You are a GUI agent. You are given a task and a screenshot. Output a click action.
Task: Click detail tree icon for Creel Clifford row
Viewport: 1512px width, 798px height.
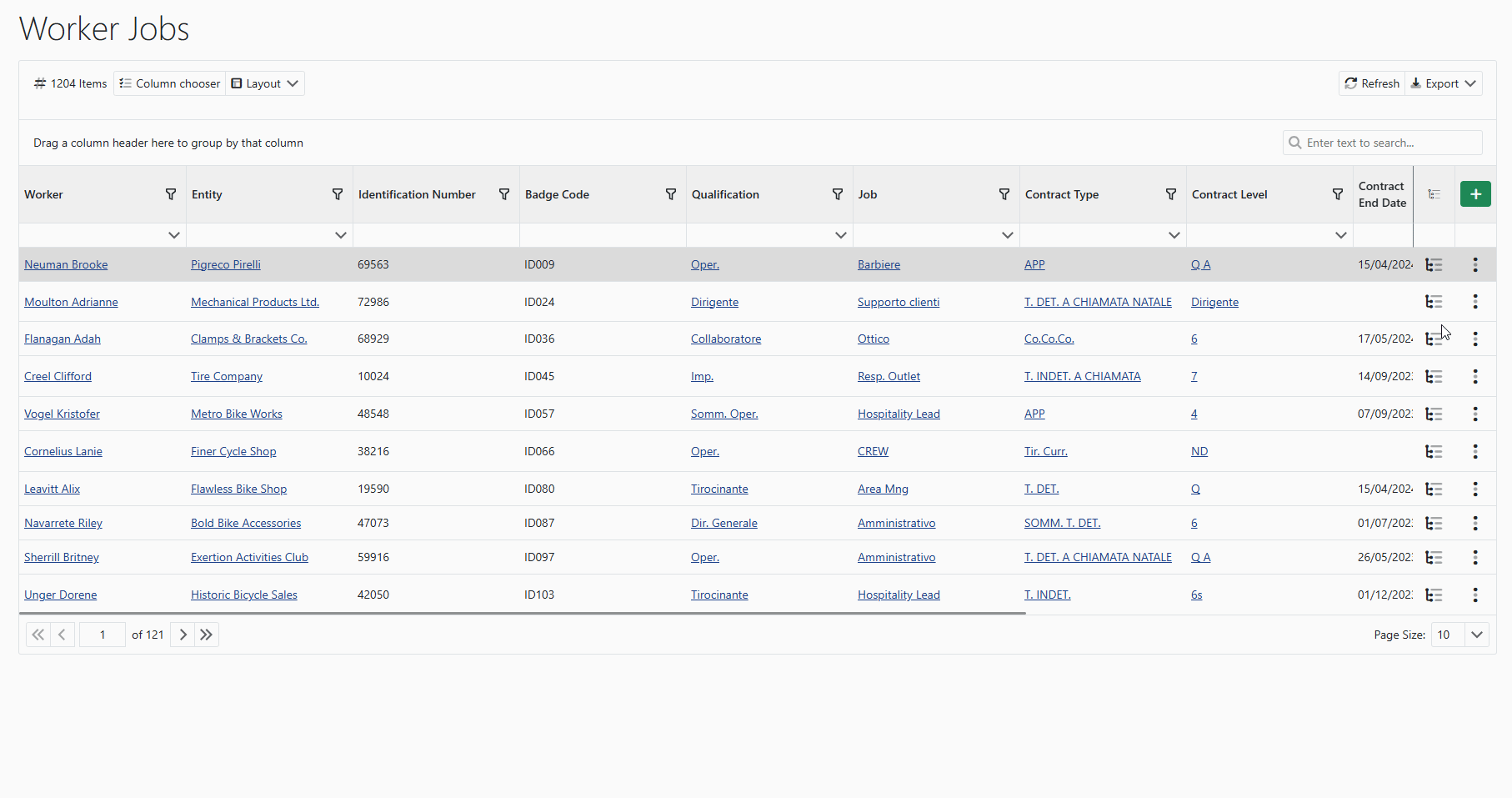[x=1434, y=377]
